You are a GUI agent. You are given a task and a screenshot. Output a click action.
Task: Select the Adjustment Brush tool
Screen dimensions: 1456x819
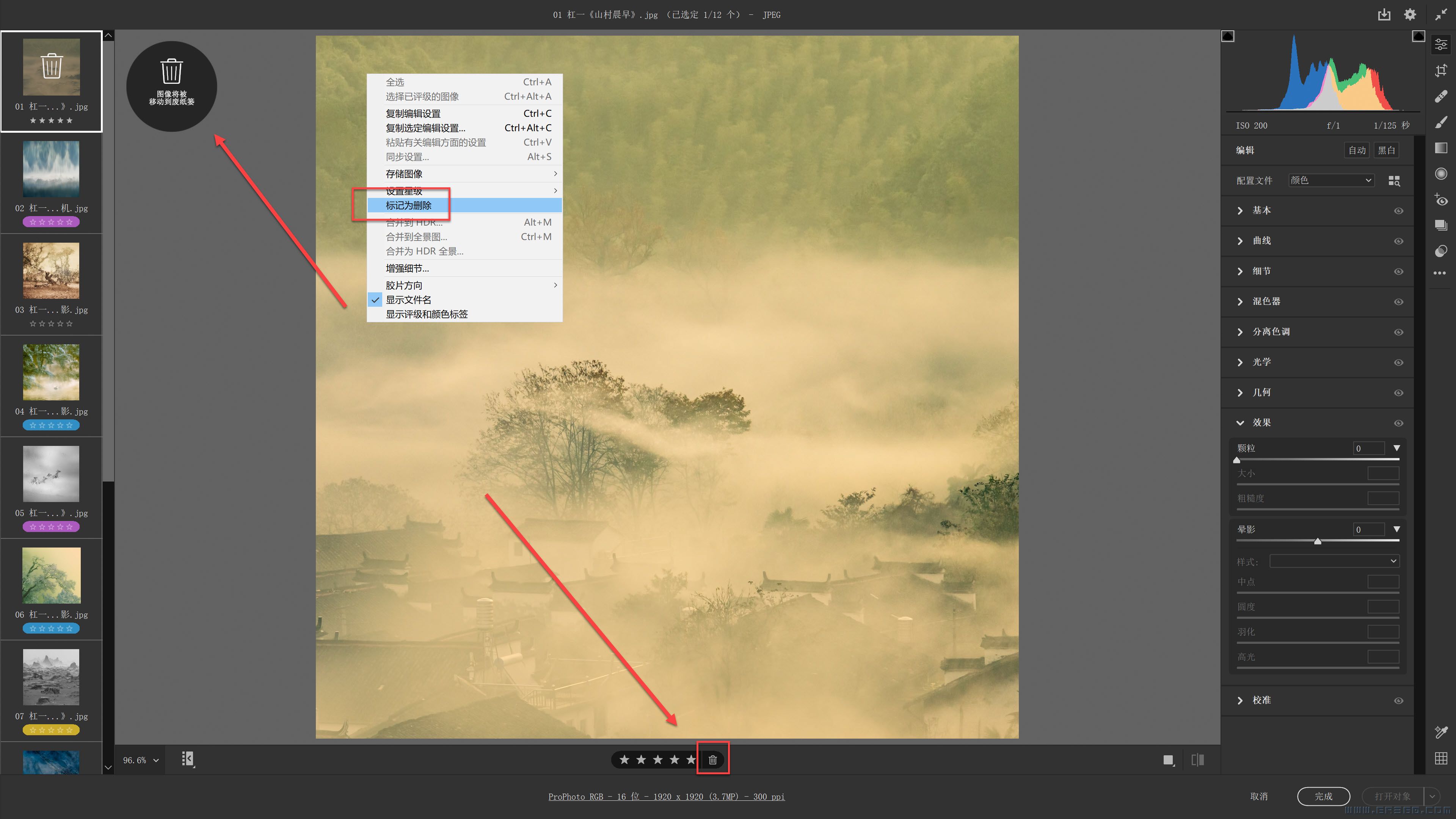point(1441,122)
